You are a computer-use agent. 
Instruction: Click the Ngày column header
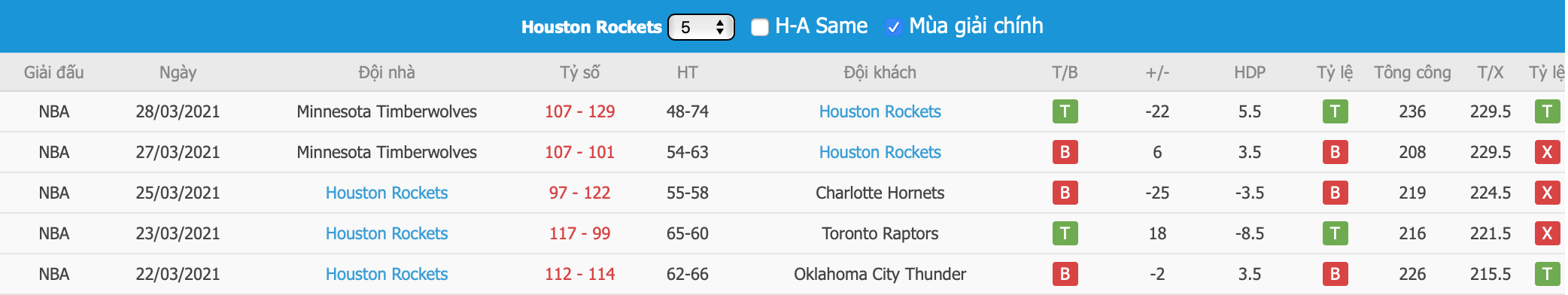[x=178, y=72]
